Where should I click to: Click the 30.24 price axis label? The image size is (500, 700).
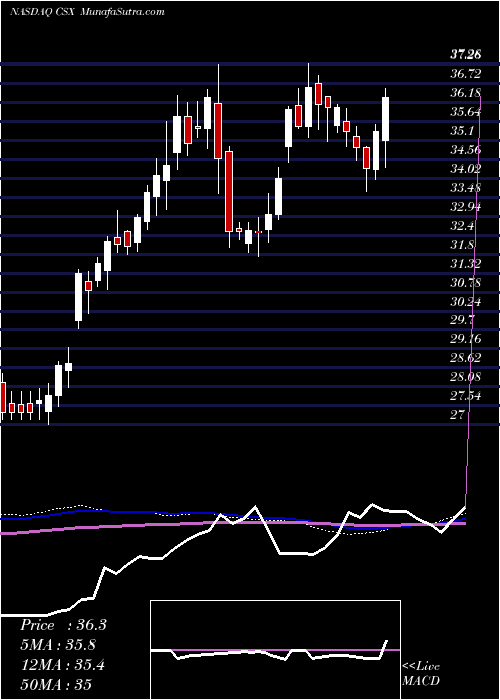(x=465, y=302)
